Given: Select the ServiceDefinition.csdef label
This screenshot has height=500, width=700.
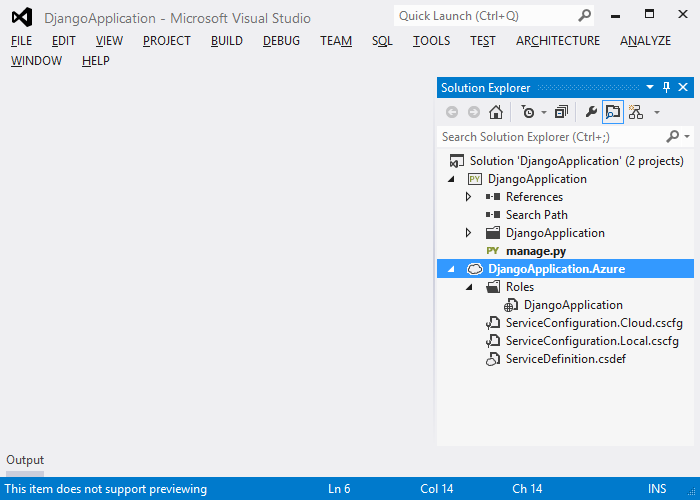Looking at the screenshot, I should tap(566, 359).
